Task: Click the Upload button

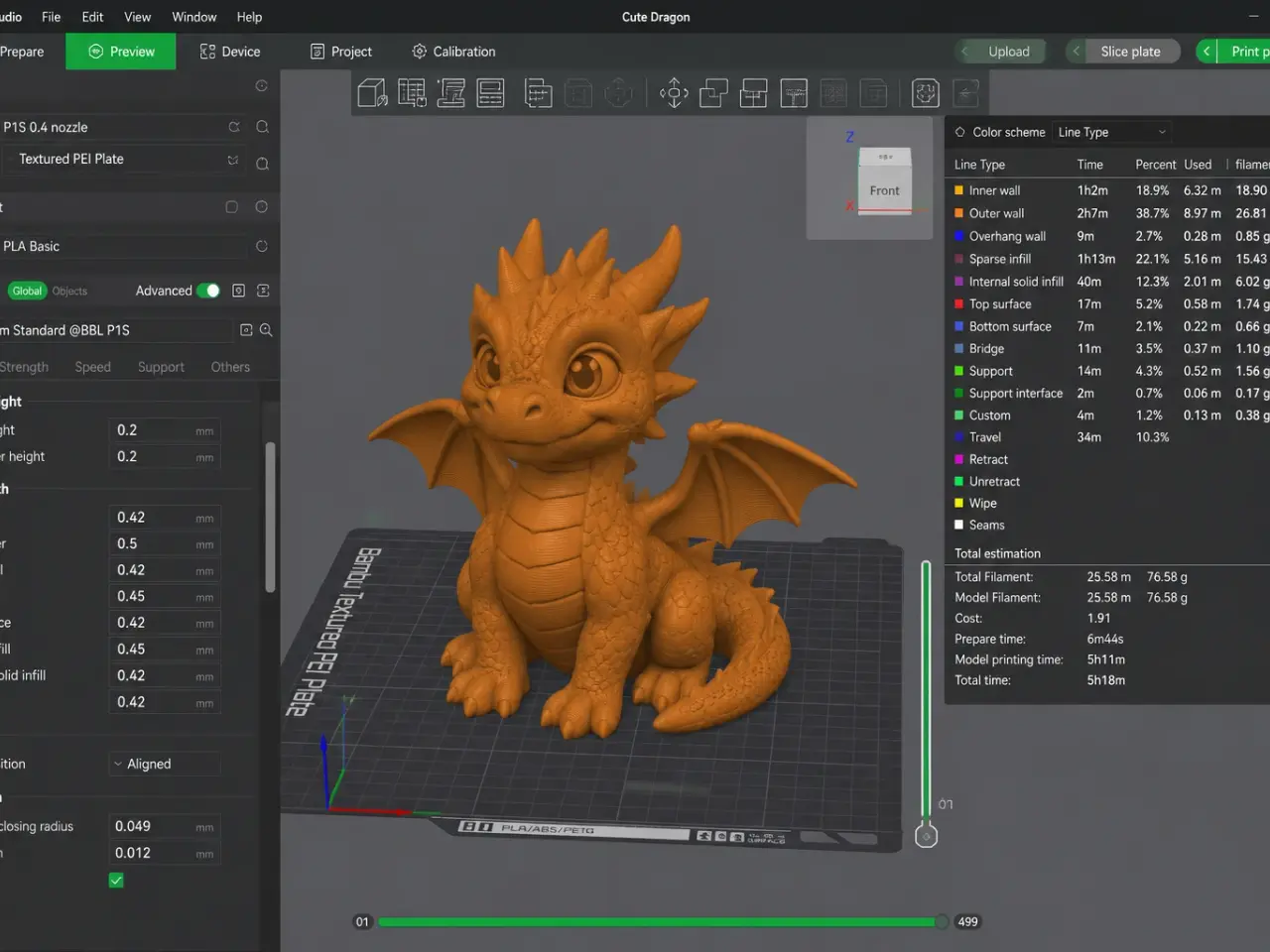Action: 999,52
